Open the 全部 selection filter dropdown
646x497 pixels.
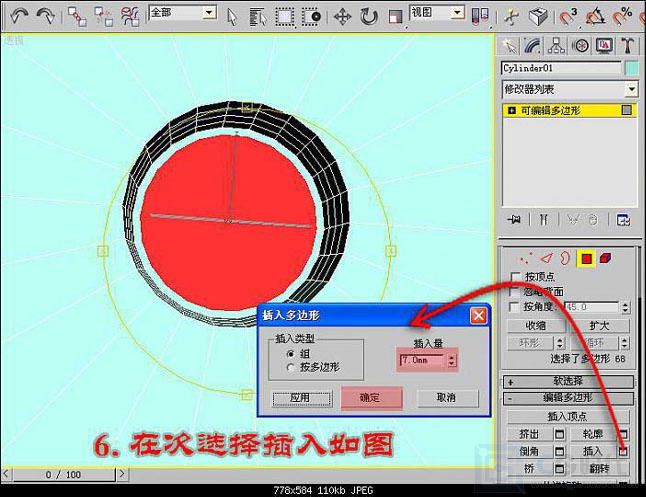(x=181, y=13)
